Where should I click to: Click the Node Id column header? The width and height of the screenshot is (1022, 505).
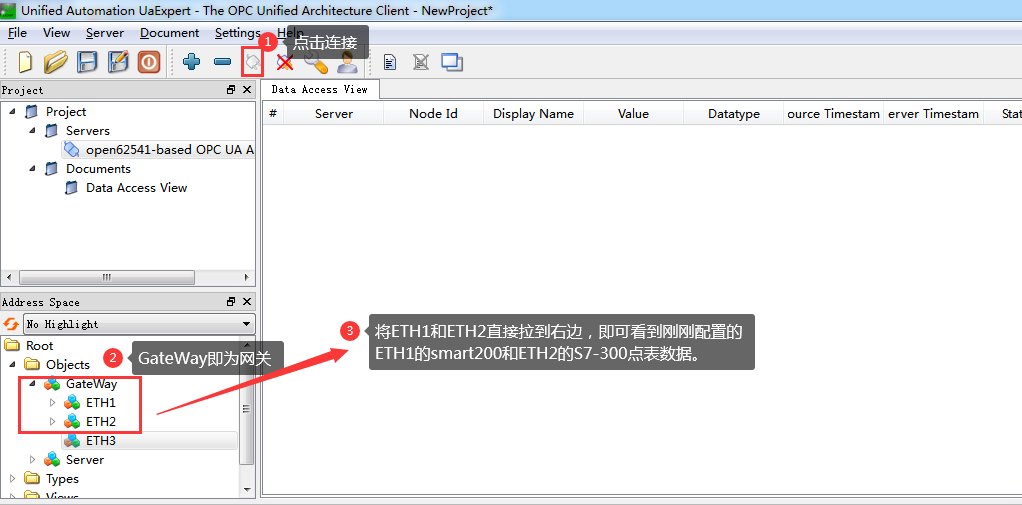433,113
